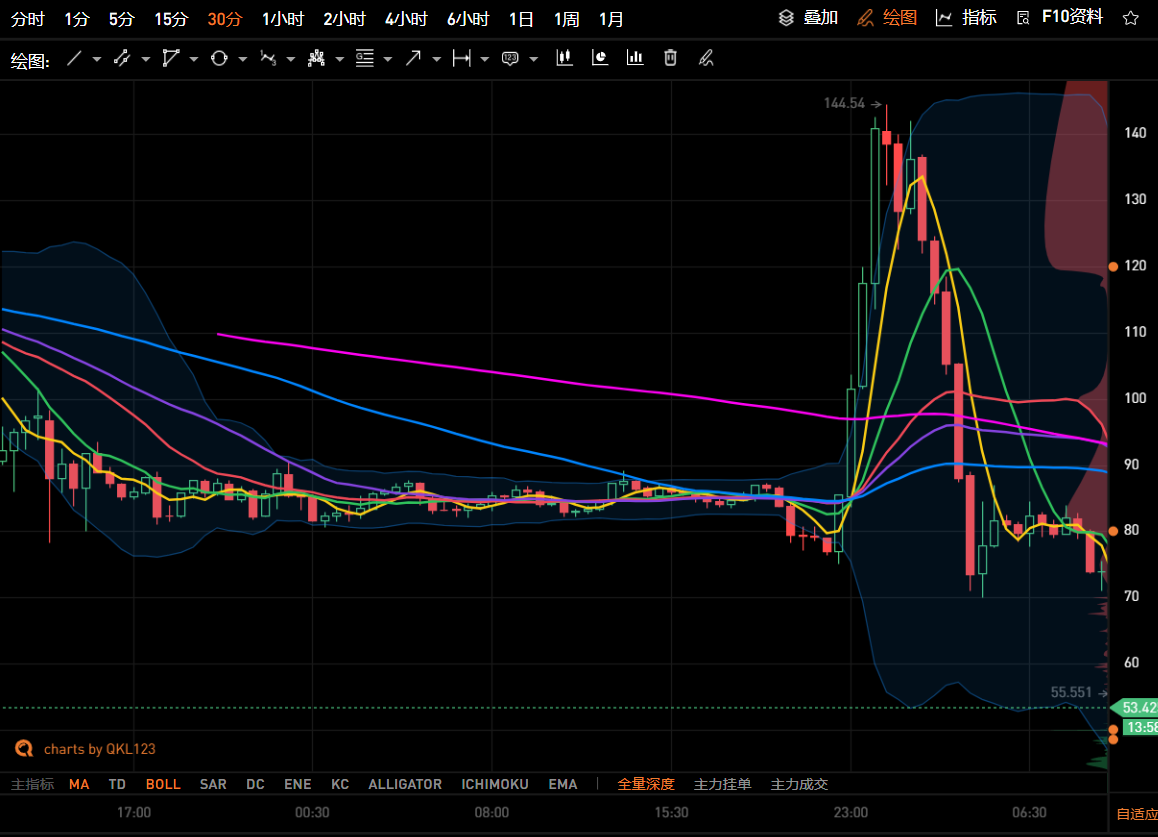This screenshot has height=837, width=1158.
Task: Click the pie chart icon in toolbar
Action: pos(600,58)
